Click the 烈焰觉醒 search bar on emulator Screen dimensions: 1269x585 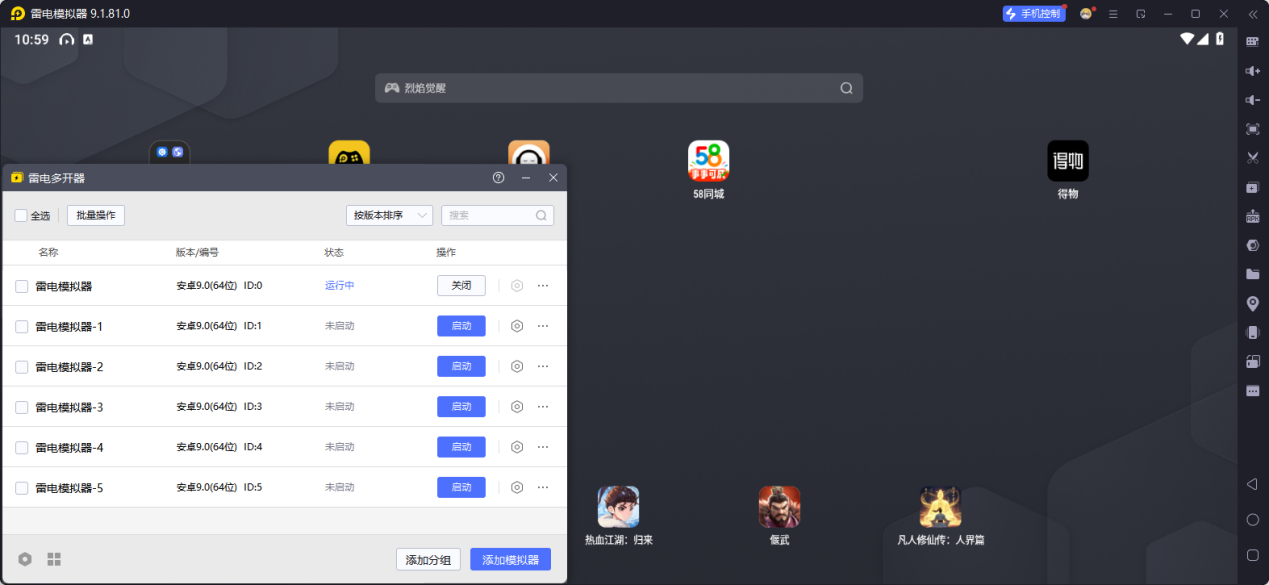click(x=619, y=88)
